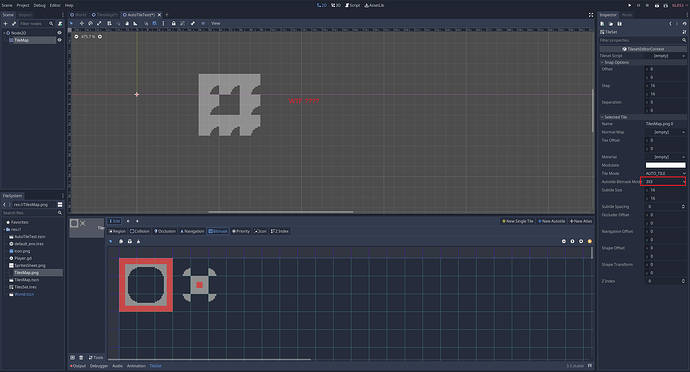The image size is (690, 372).
Task: Play the project
Action: 629,5
